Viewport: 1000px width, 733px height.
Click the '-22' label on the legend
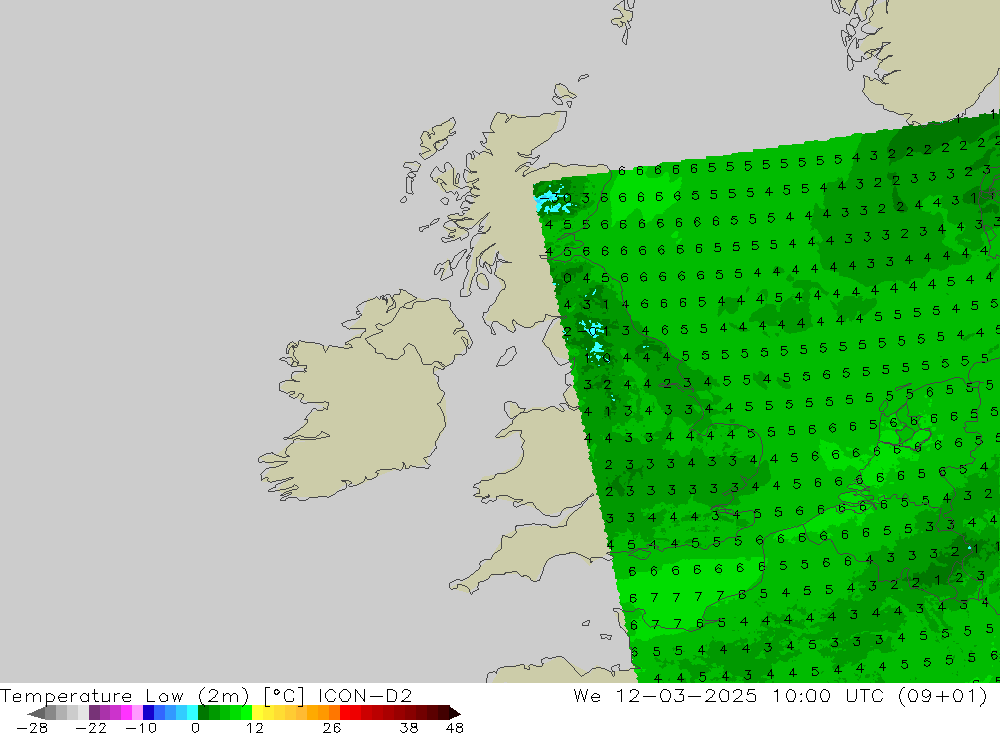coord(91,728)
